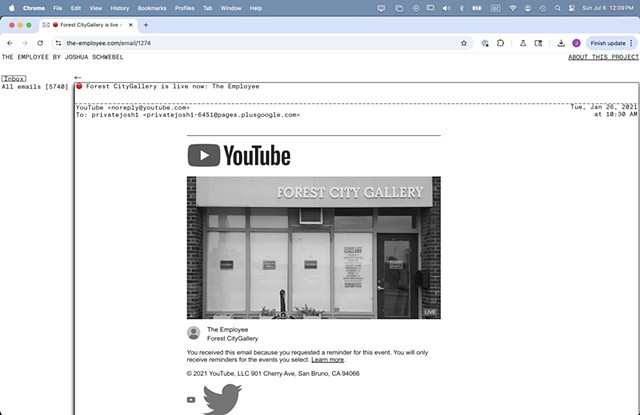Open the History menu
Viewport: 640px width, 415px height.
120,8
